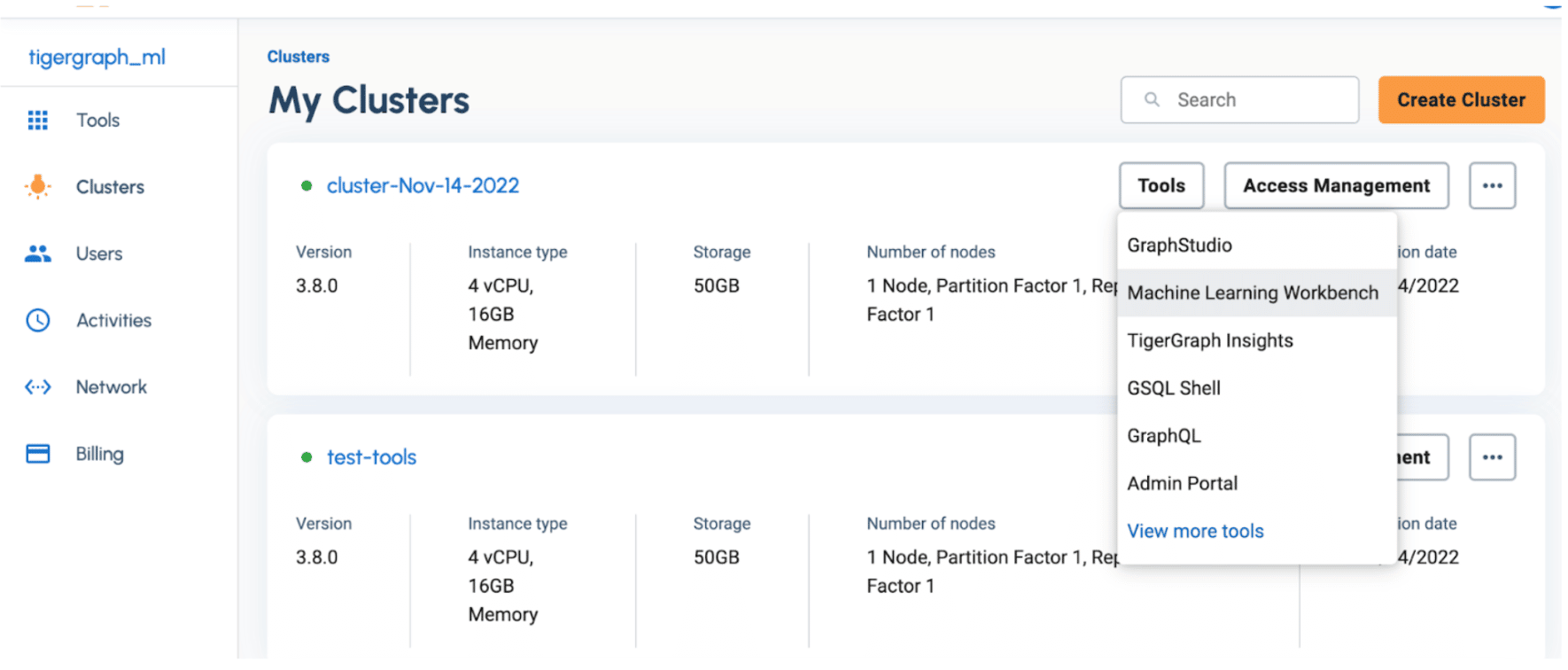Viewport: 1568px width, 670px height.
Task: Open the cluster-Nov-14-2022 link
Action: [x=423, y=185]
